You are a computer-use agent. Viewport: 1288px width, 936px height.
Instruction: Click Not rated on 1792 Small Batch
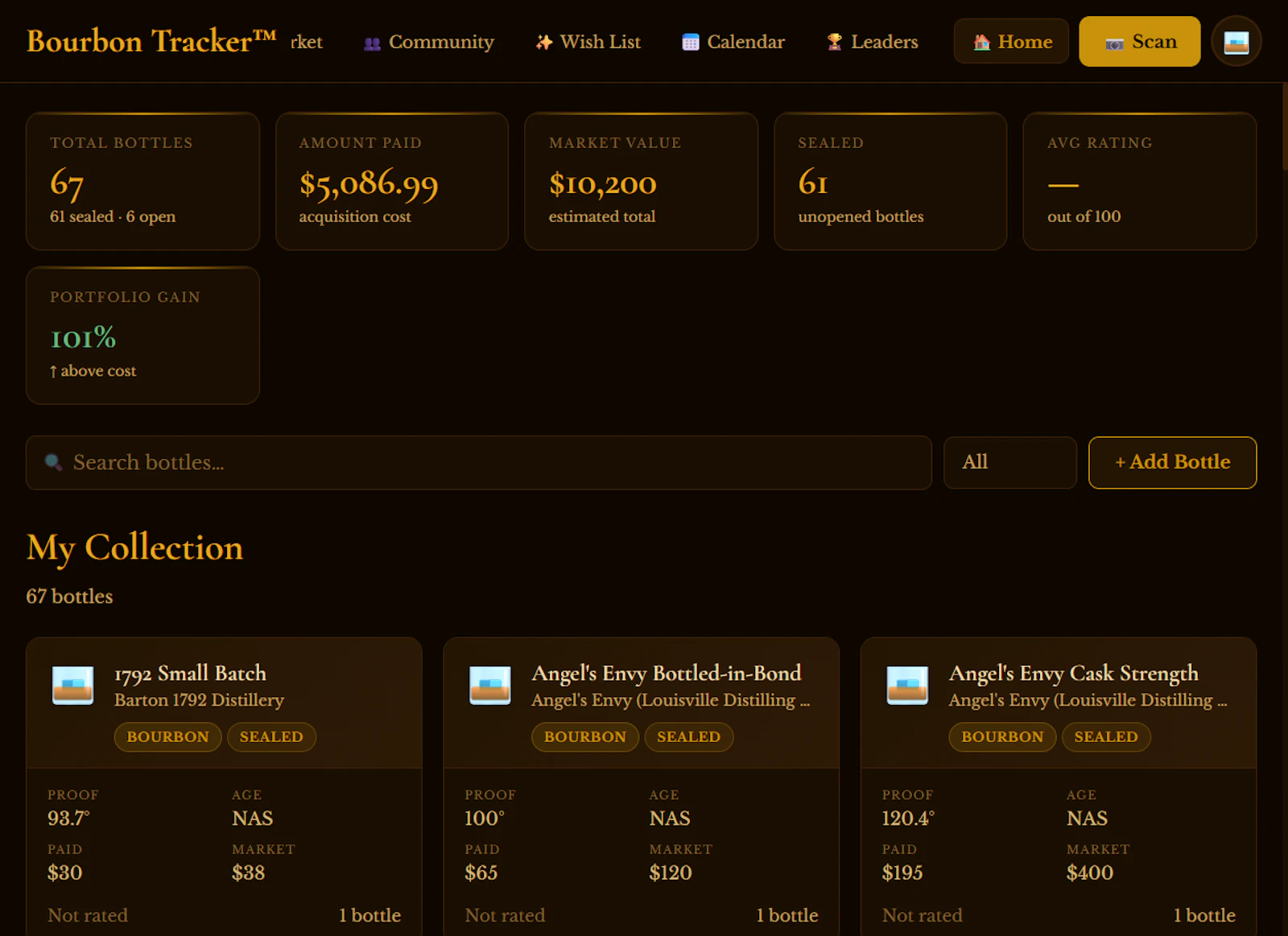click(x=88, y=916)
